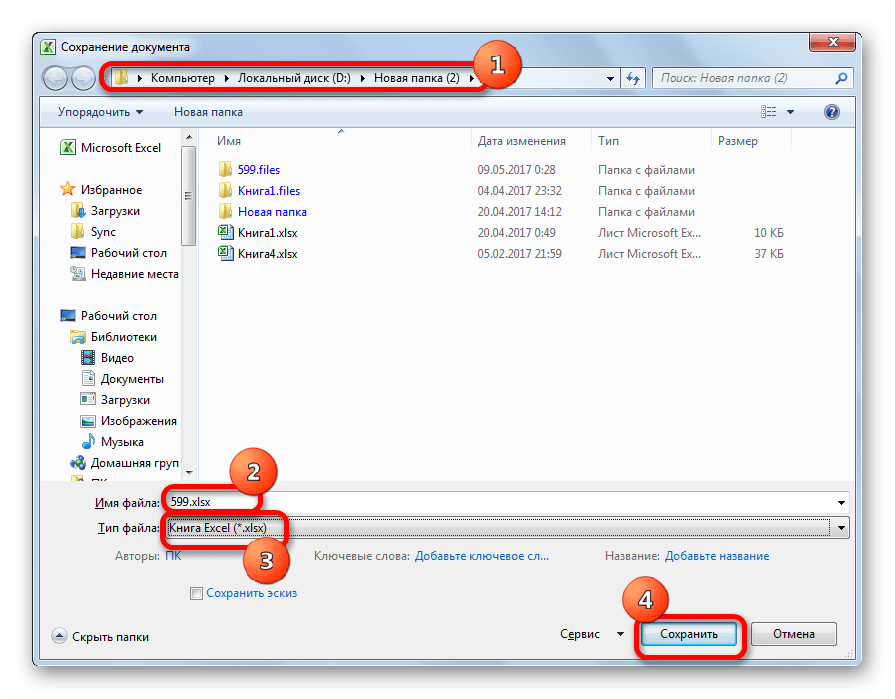Click the Добавьте название link
895x699 pixels.
(x=716, y=556)
